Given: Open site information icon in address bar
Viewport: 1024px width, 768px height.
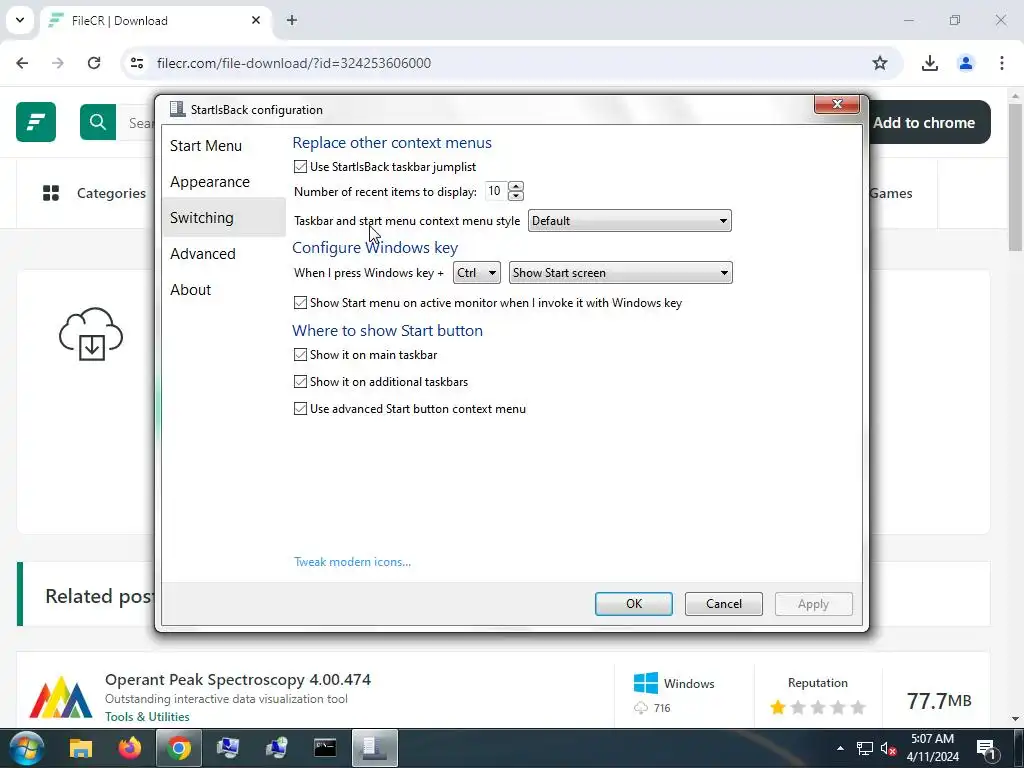Looking at the screenshot, I should 137,63.
